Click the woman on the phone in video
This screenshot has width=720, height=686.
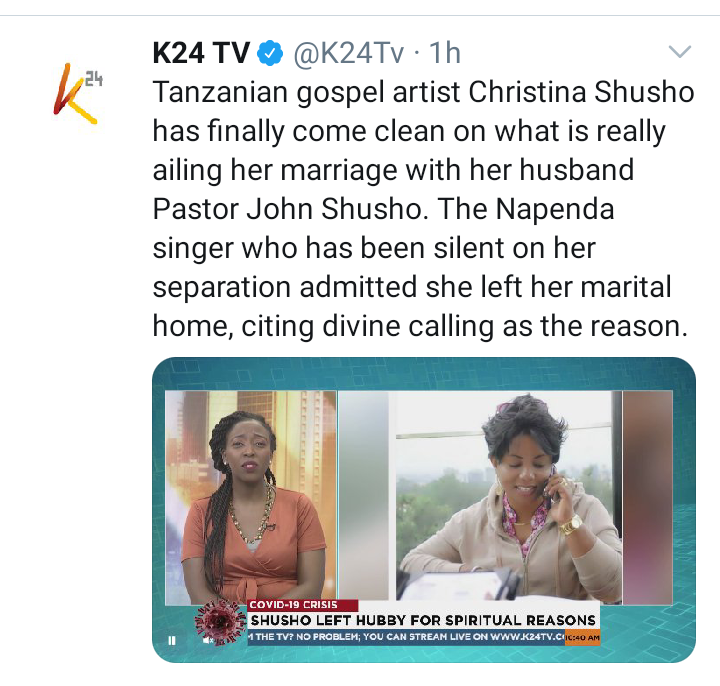tap(512, 498)
